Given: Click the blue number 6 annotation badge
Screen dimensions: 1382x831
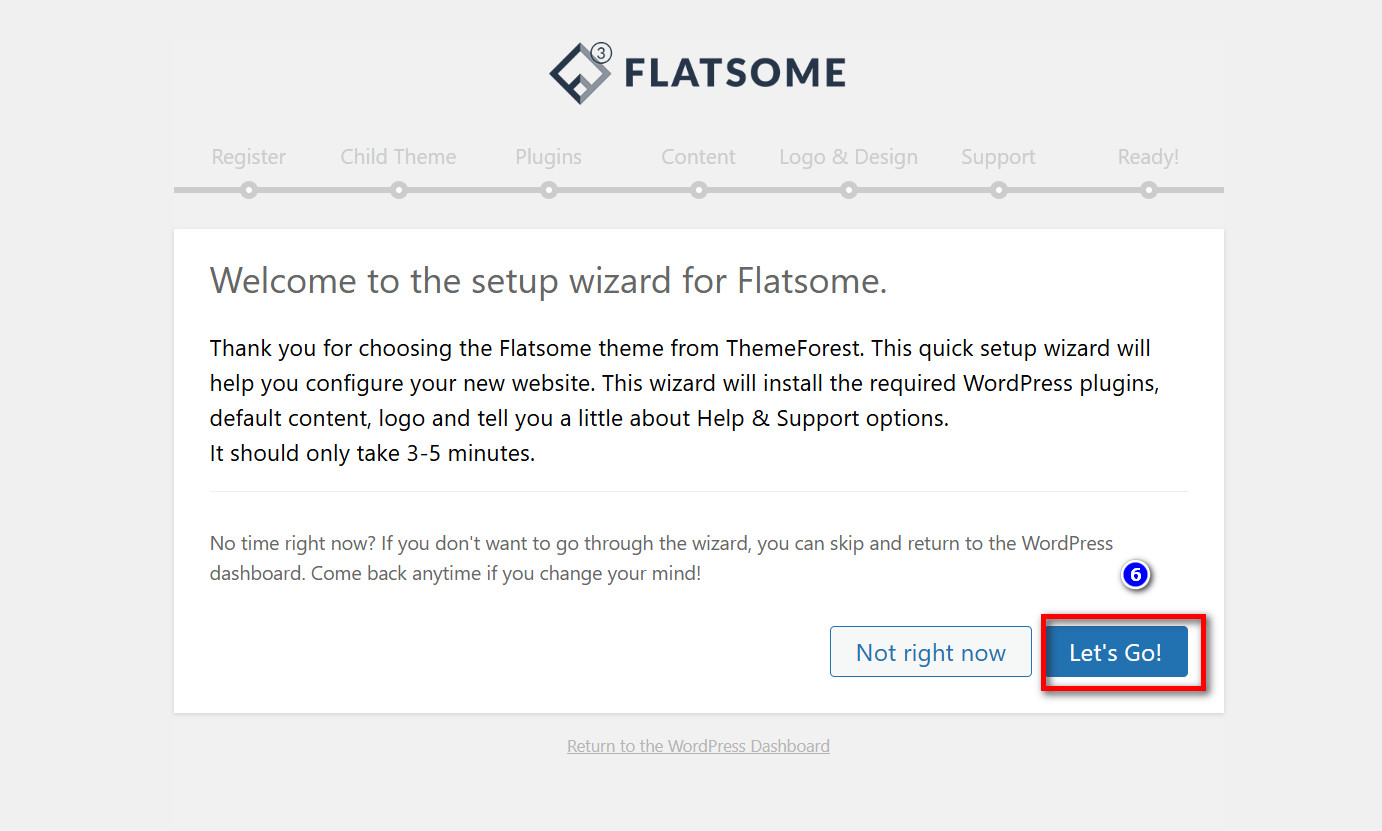Looking at the screenshot, I should (1137, 576).
